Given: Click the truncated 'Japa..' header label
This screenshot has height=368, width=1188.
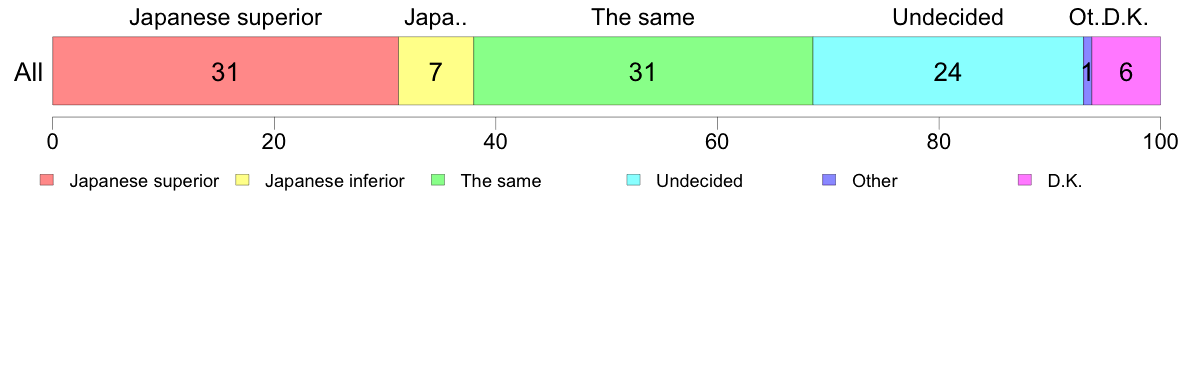Looking at the screenshot, I should (436, 17).
